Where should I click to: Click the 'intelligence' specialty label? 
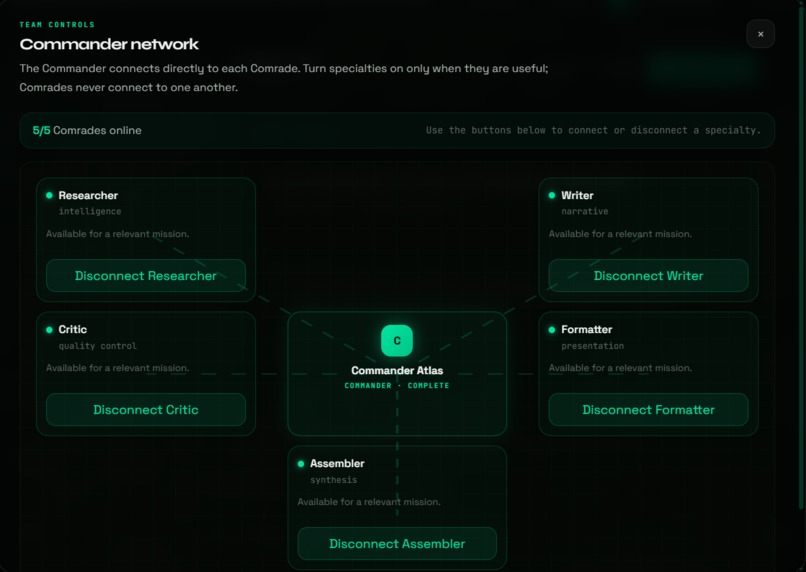90,211
